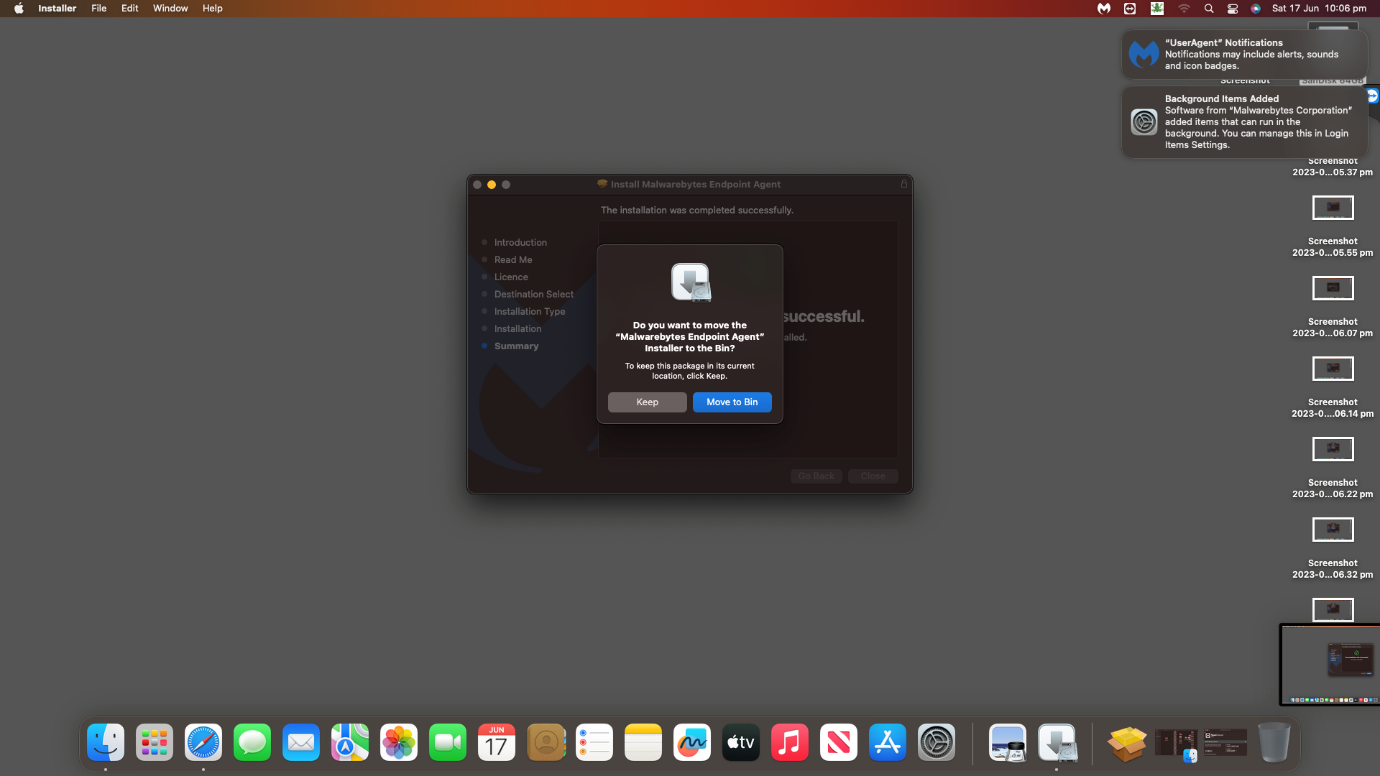Click the dimmed Go Back button
The height and width of the screenshot is (776, 1380).
point(816,476)
